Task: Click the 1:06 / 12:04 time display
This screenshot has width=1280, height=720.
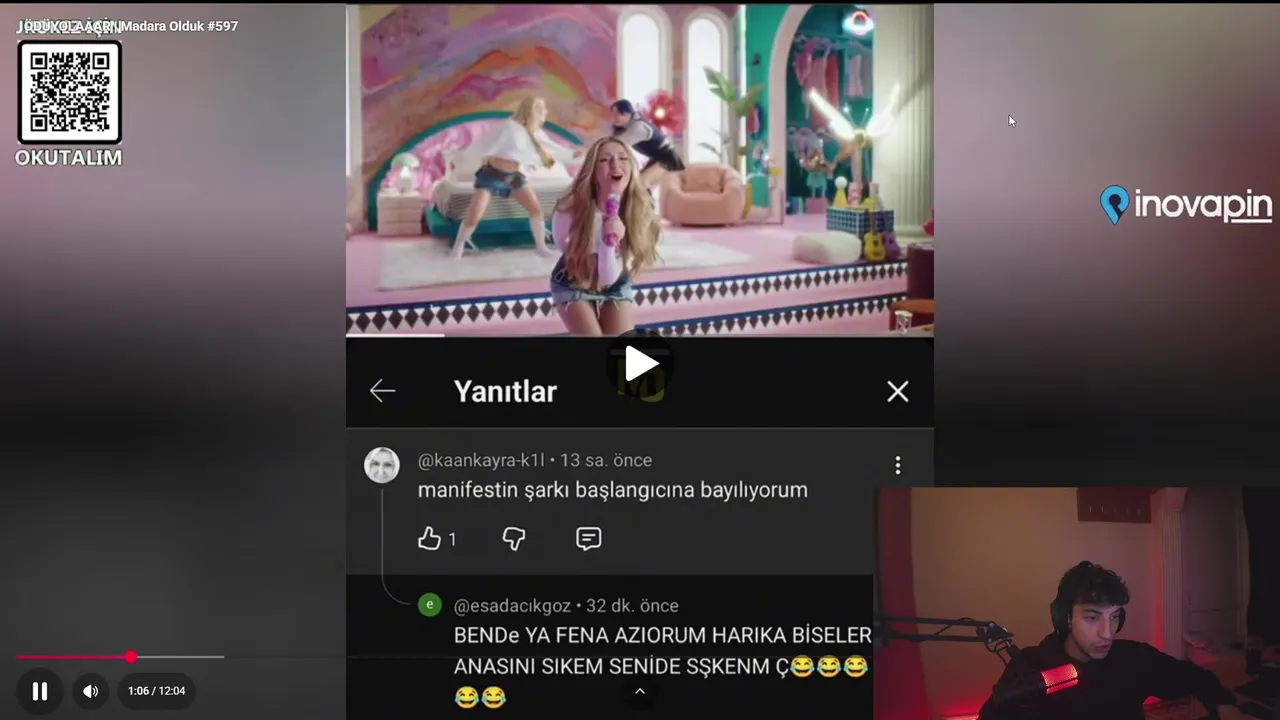Action: [x=156, y=691]
